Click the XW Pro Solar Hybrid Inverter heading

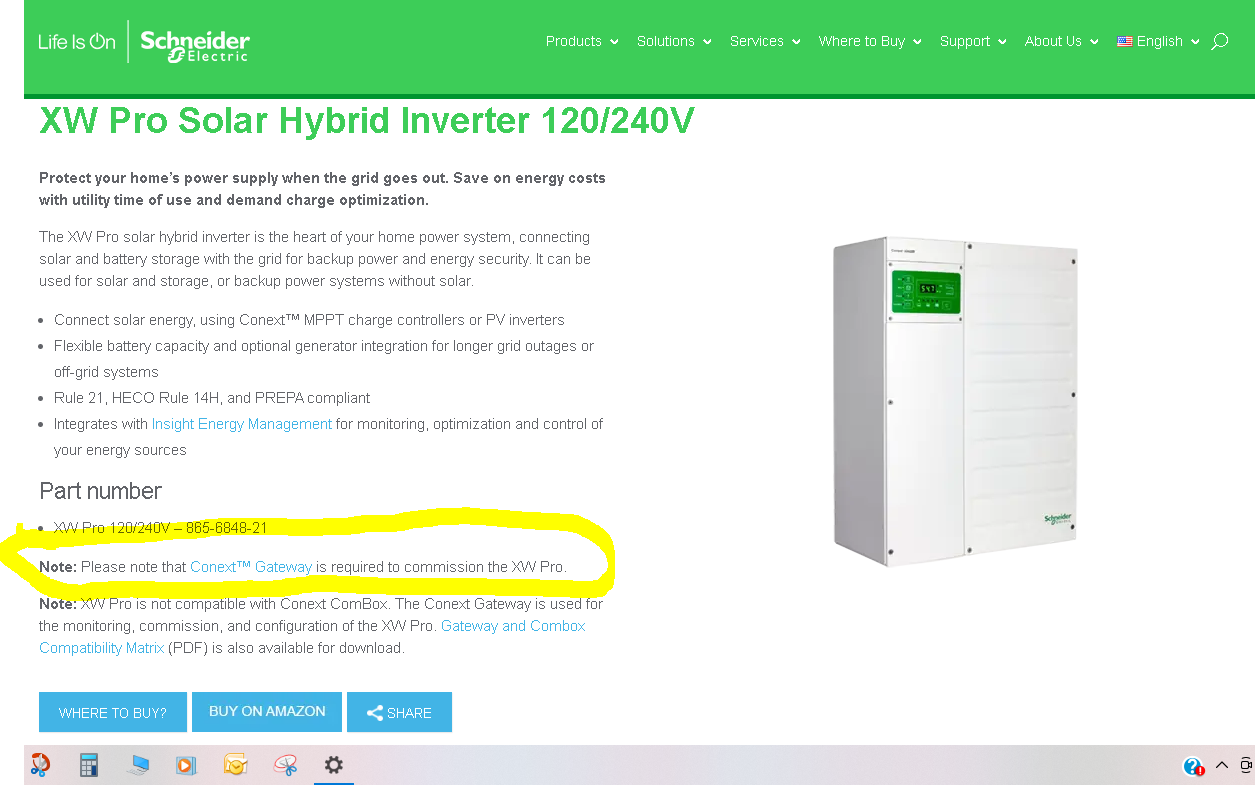pyautogui.click(x=367, y=121)
